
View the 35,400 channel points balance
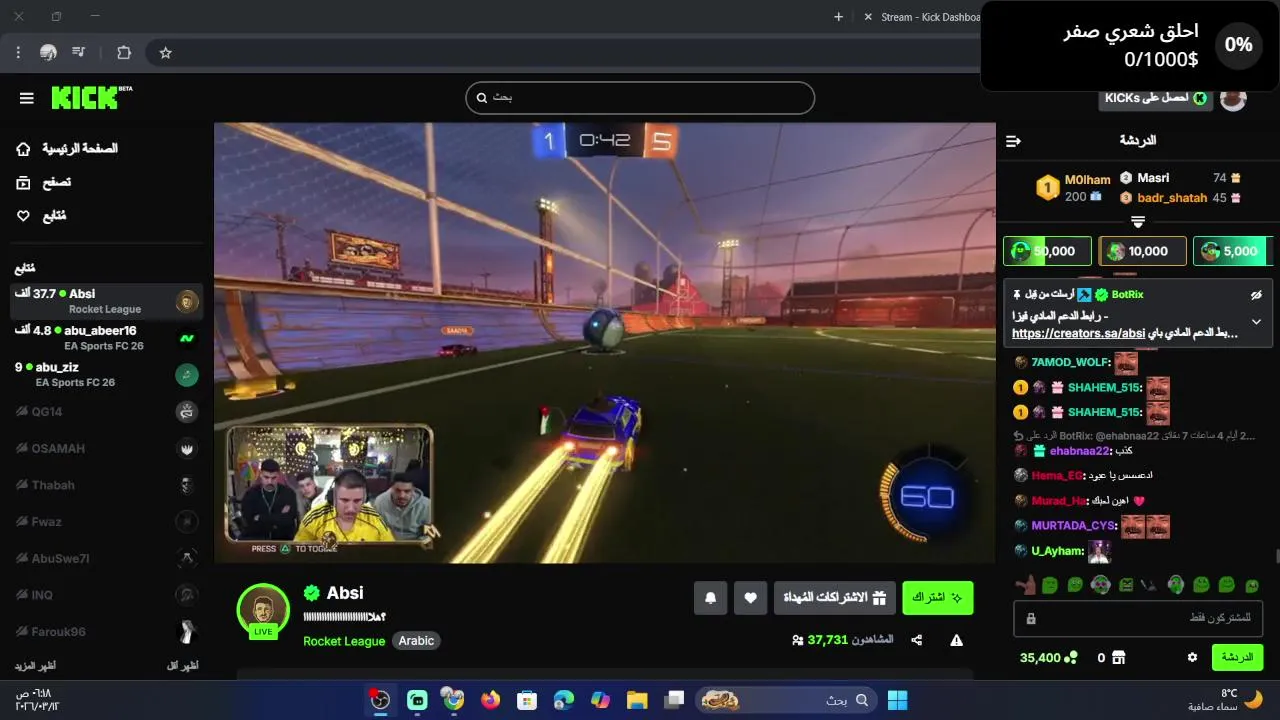(x=1048, y=657)
